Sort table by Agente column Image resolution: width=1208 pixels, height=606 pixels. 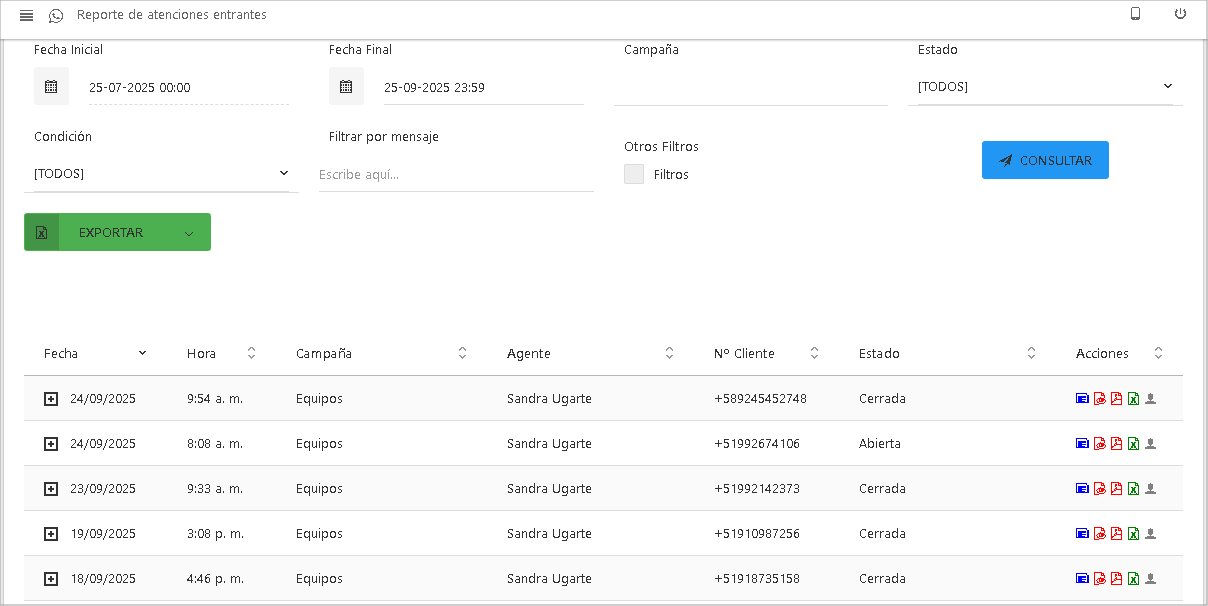[x=669, y=353]
